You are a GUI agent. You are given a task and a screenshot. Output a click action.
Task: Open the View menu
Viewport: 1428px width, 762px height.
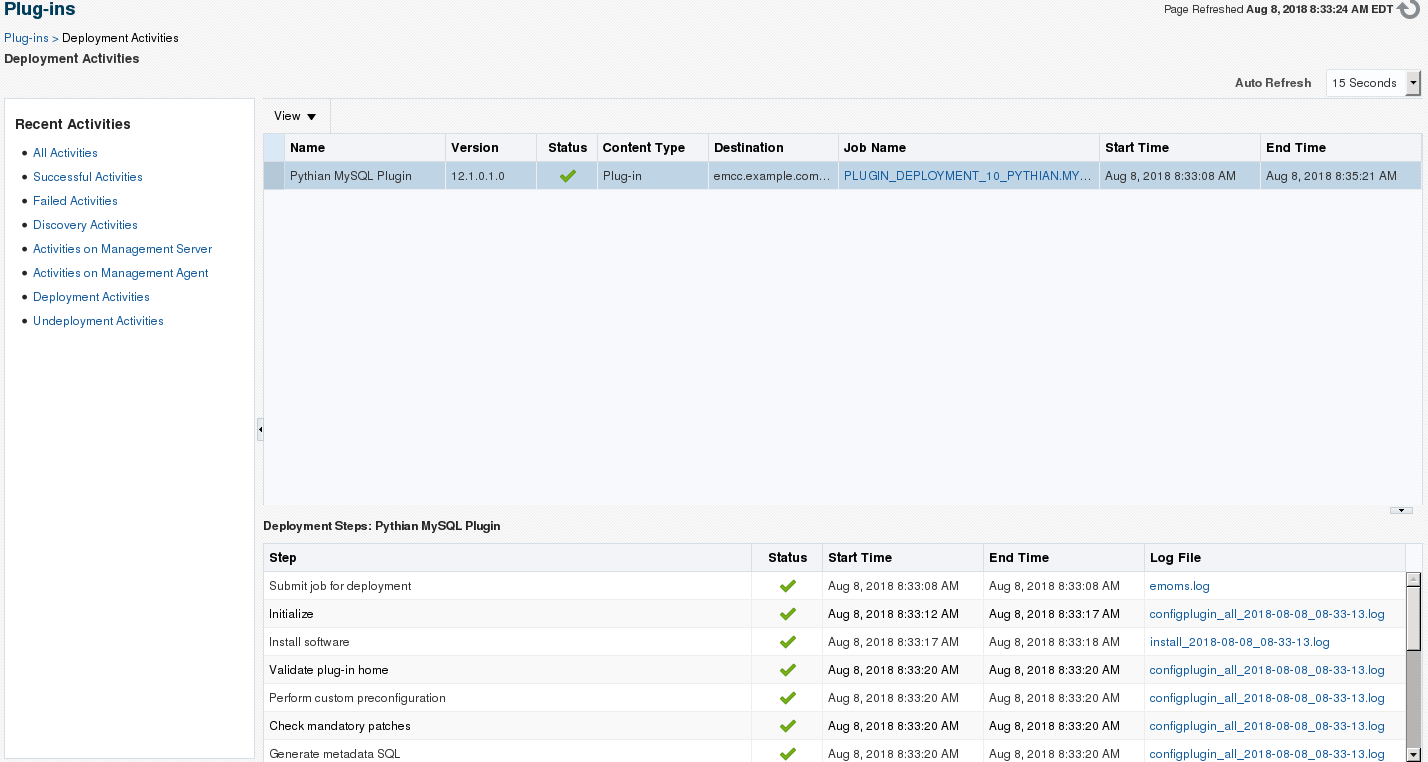[295, 116]
